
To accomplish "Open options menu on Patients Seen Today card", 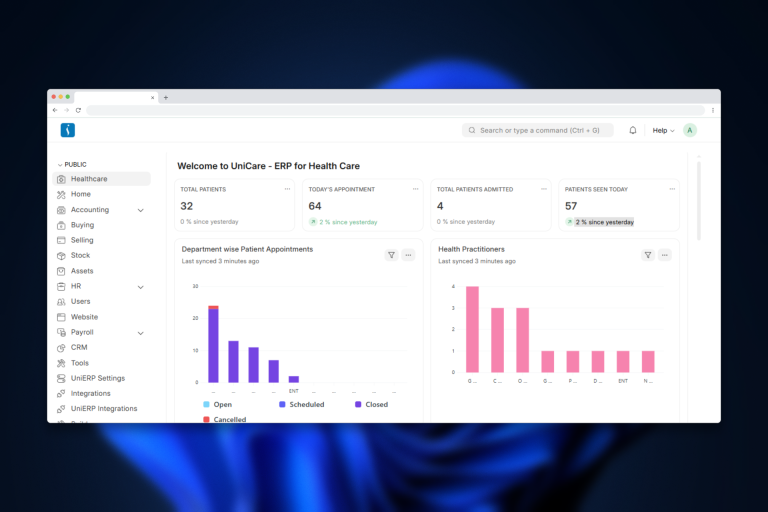I will click(x=672, y=189).
